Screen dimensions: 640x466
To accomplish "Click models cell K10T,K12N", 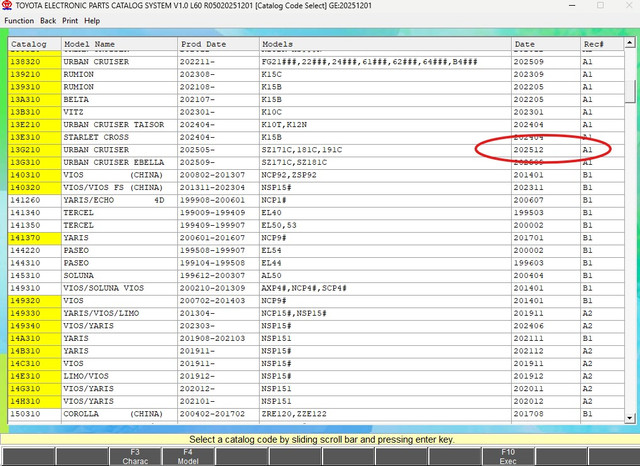I will pyautogui.click(x=385, y=125).
